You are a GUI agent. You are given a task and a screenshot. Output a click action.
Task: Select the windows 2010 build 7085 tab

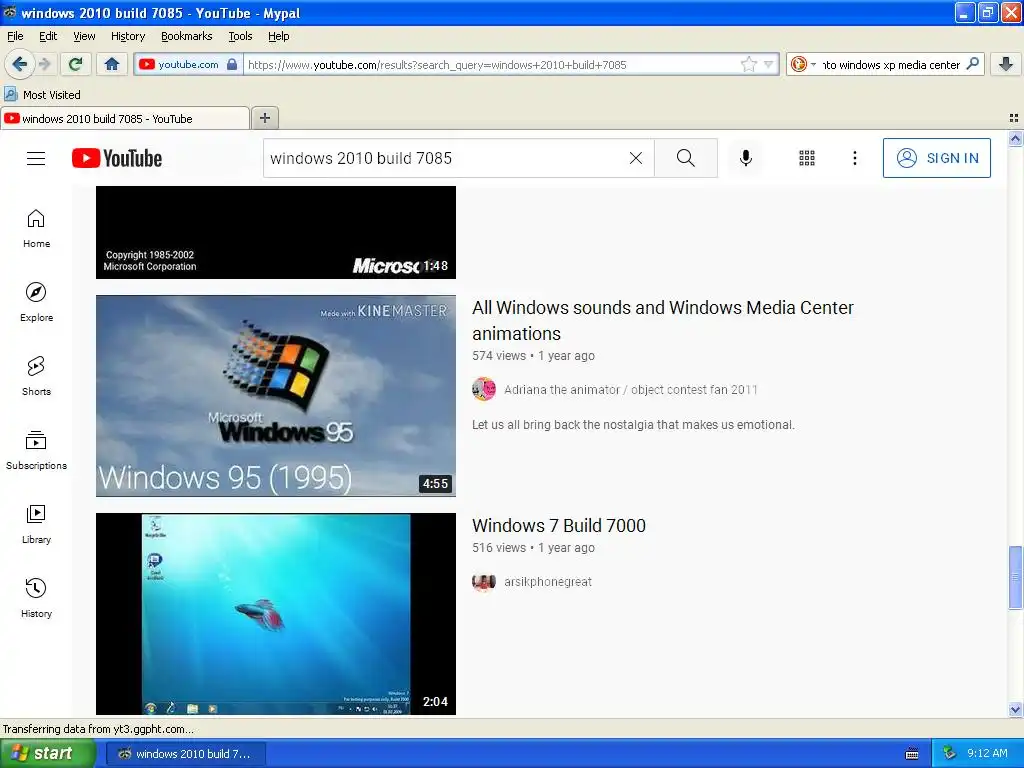[124, 119]
